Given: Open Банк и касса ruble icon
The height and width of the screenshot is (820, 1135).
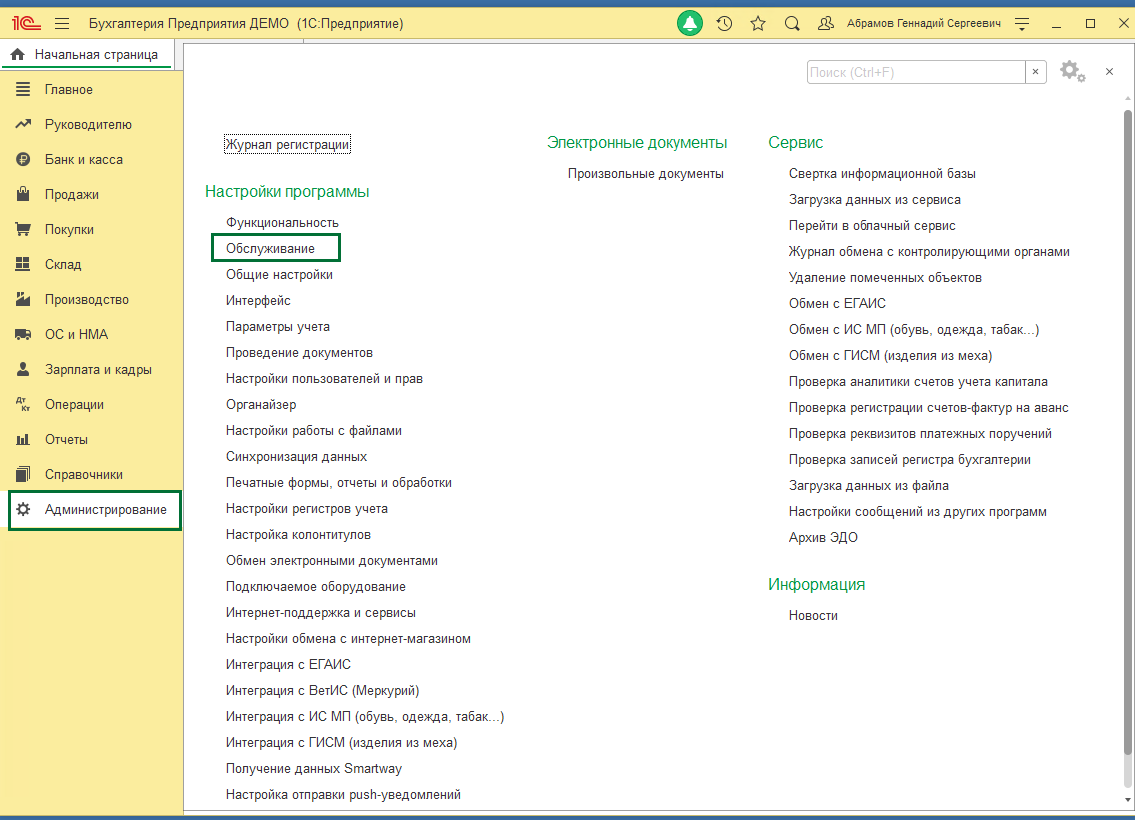Looking at the screenshot, I should (23, 159).
